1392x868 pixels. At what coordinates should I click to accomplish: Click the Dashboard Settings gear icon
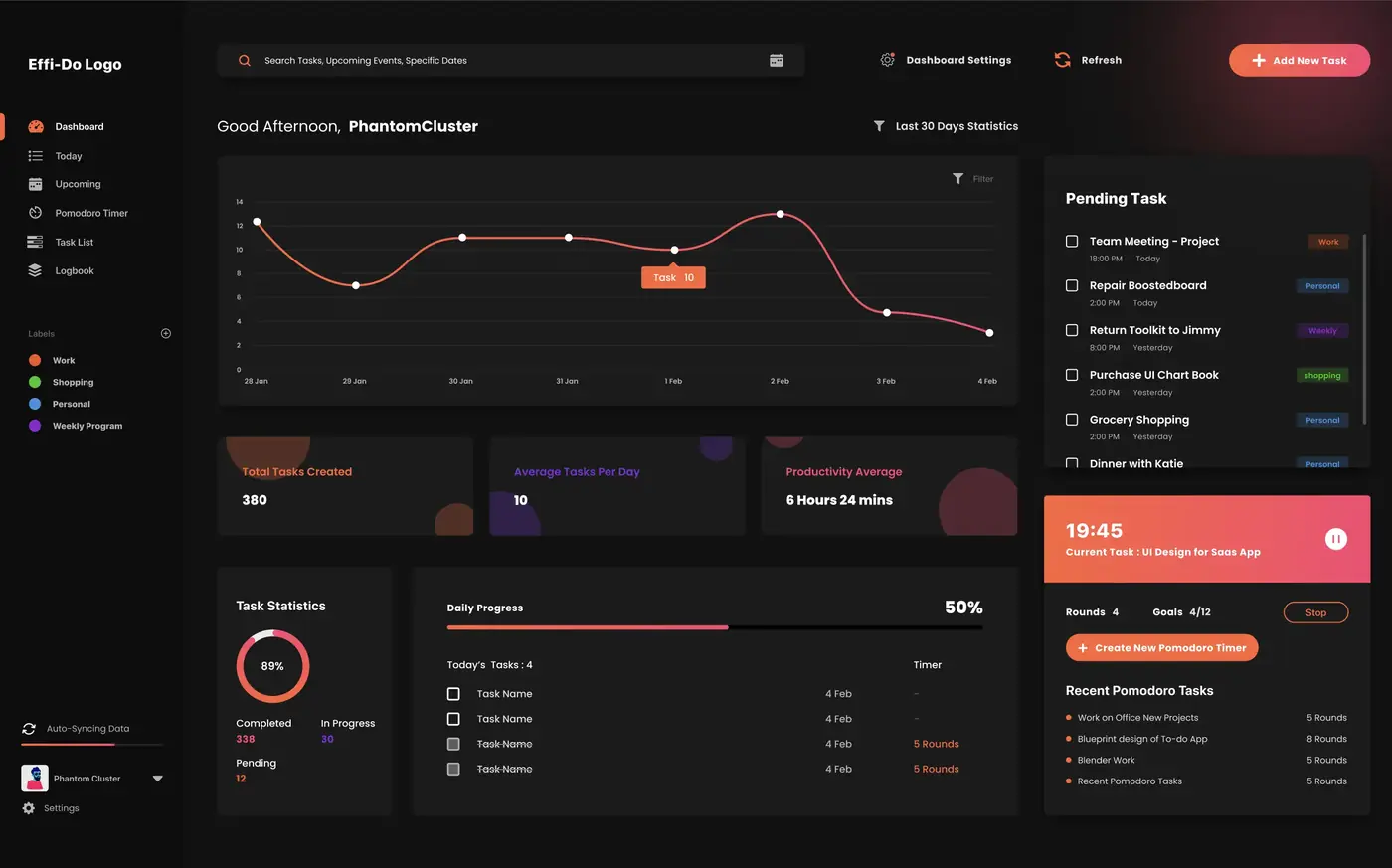(887, 60)
